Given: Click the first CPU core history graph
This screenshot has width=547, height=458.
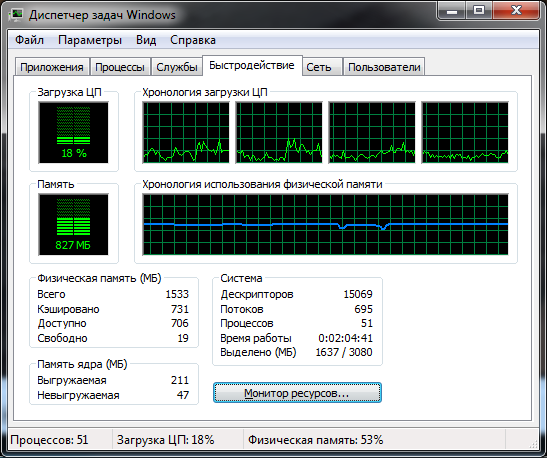Looking at the screenshot, I should [x=186, y=133].
